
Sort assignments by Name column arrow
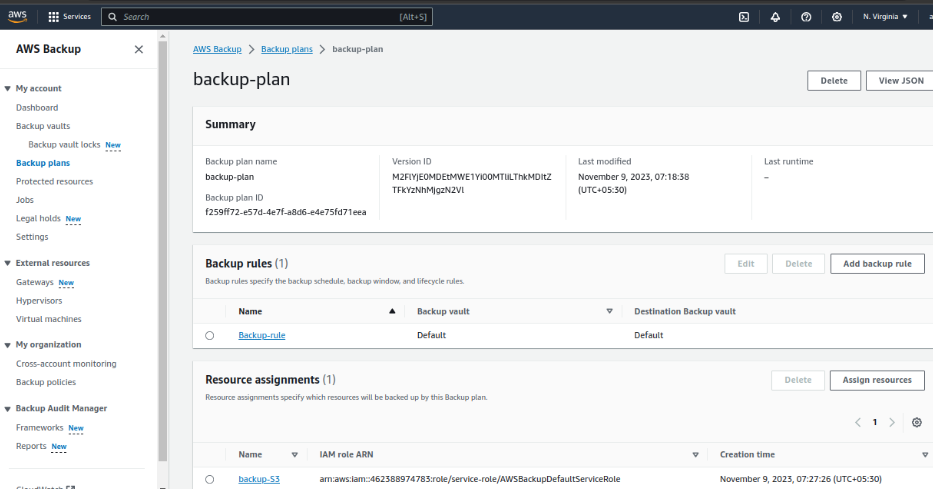295,454
